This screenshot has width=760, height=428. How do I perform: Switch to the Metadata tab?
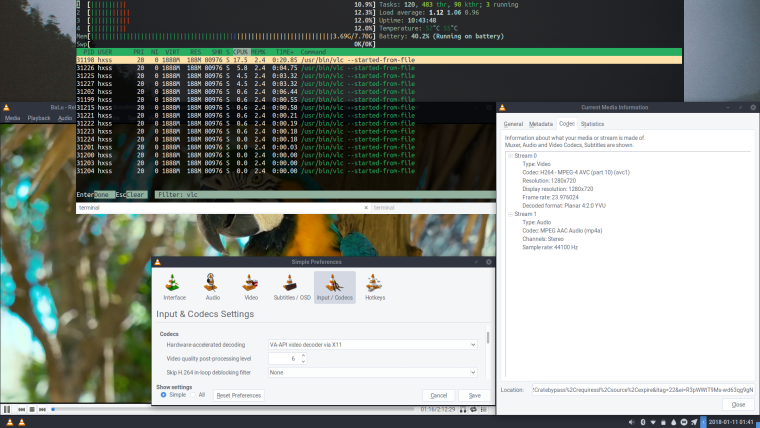click(540, 124)
